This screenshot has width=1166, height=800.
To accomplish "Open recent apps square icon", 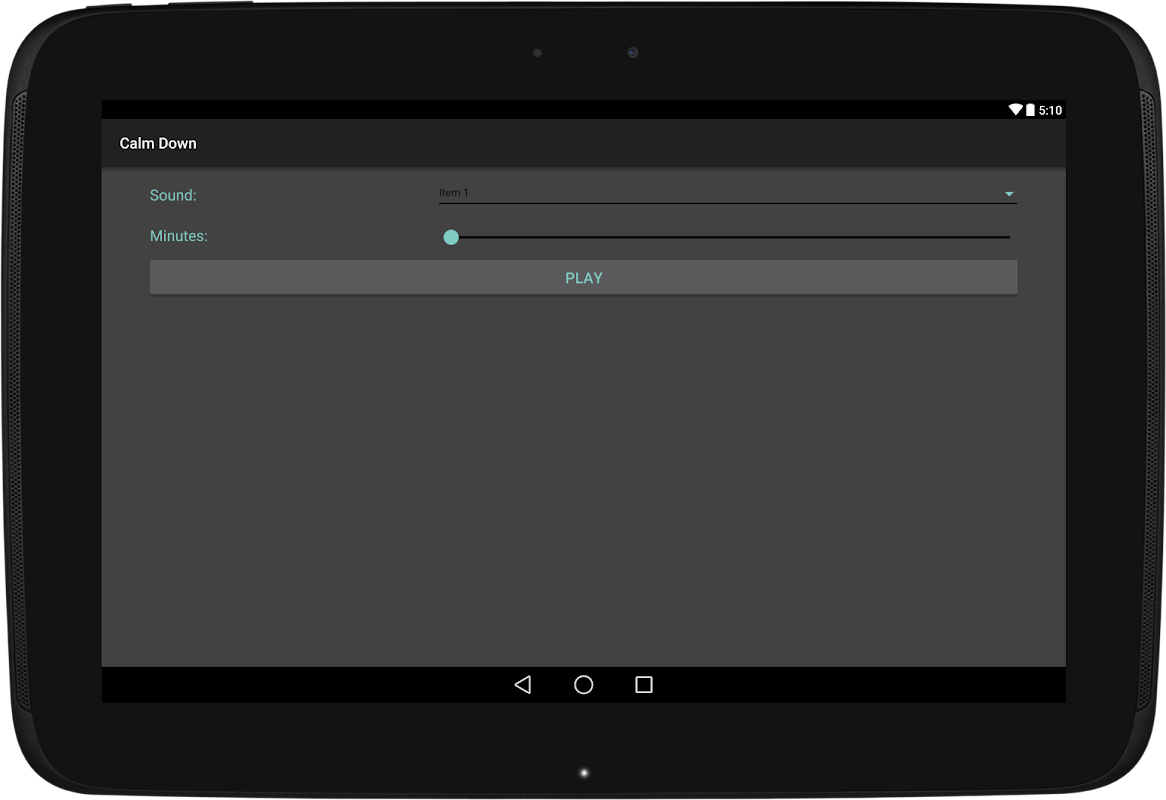I will click(644, 685).
